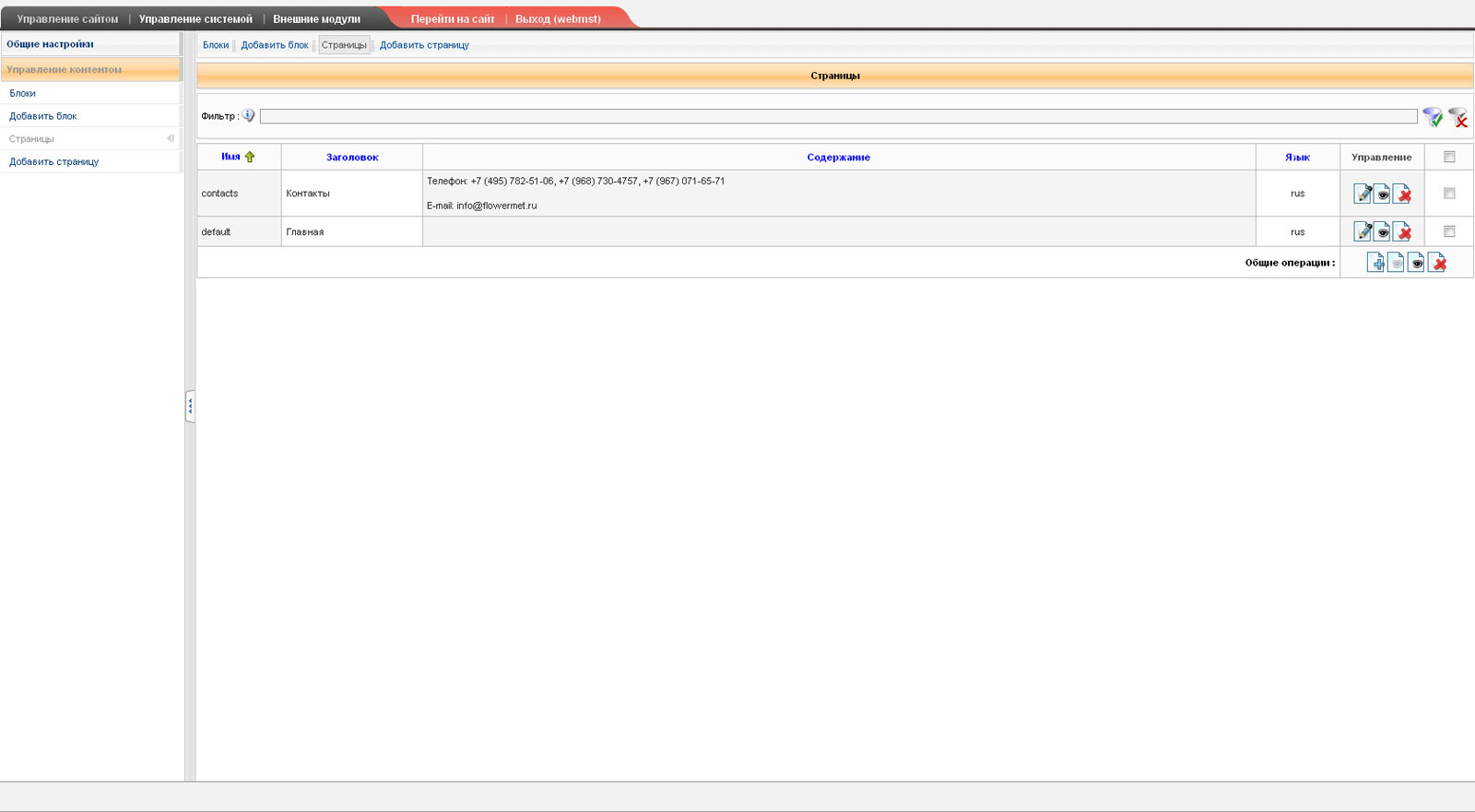This screenshot has width=1475, height=812.
Task: Sort the table by Язык column
Action: 1297,158
